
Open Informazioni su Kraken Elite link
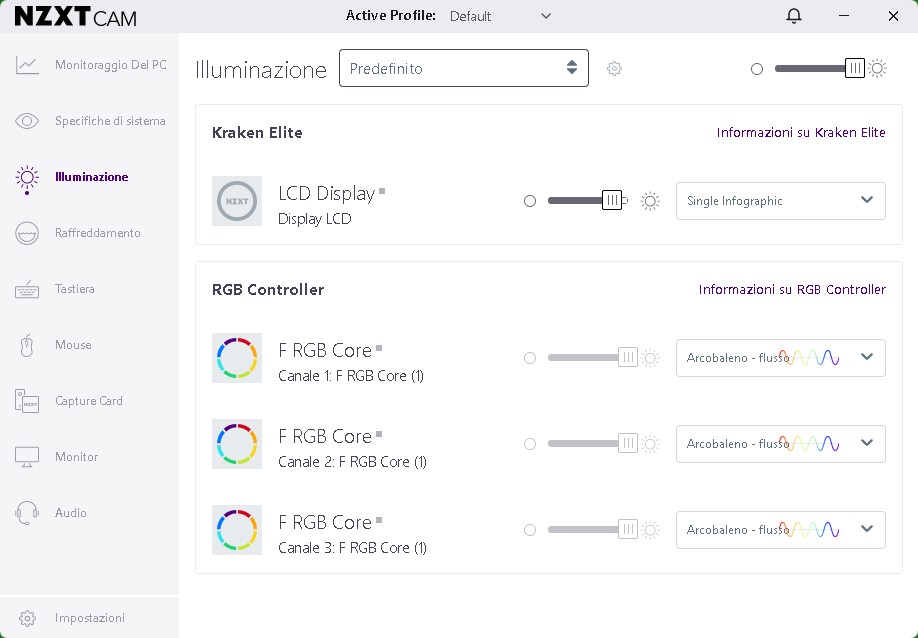pyautogui.click(x=801, y=133)
